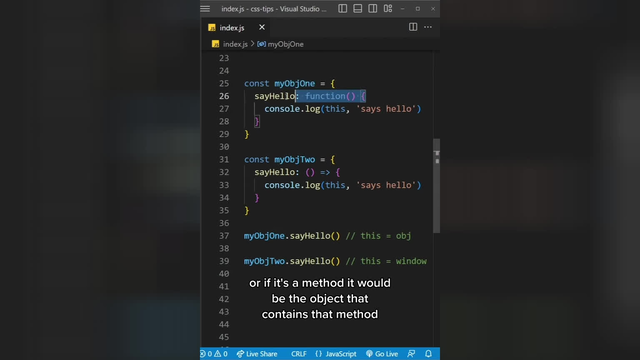The image size is (640, 360).
Task: Click the vertical editor scrollbar thumb
Action: pyautogui.click(x=436, y=186)
